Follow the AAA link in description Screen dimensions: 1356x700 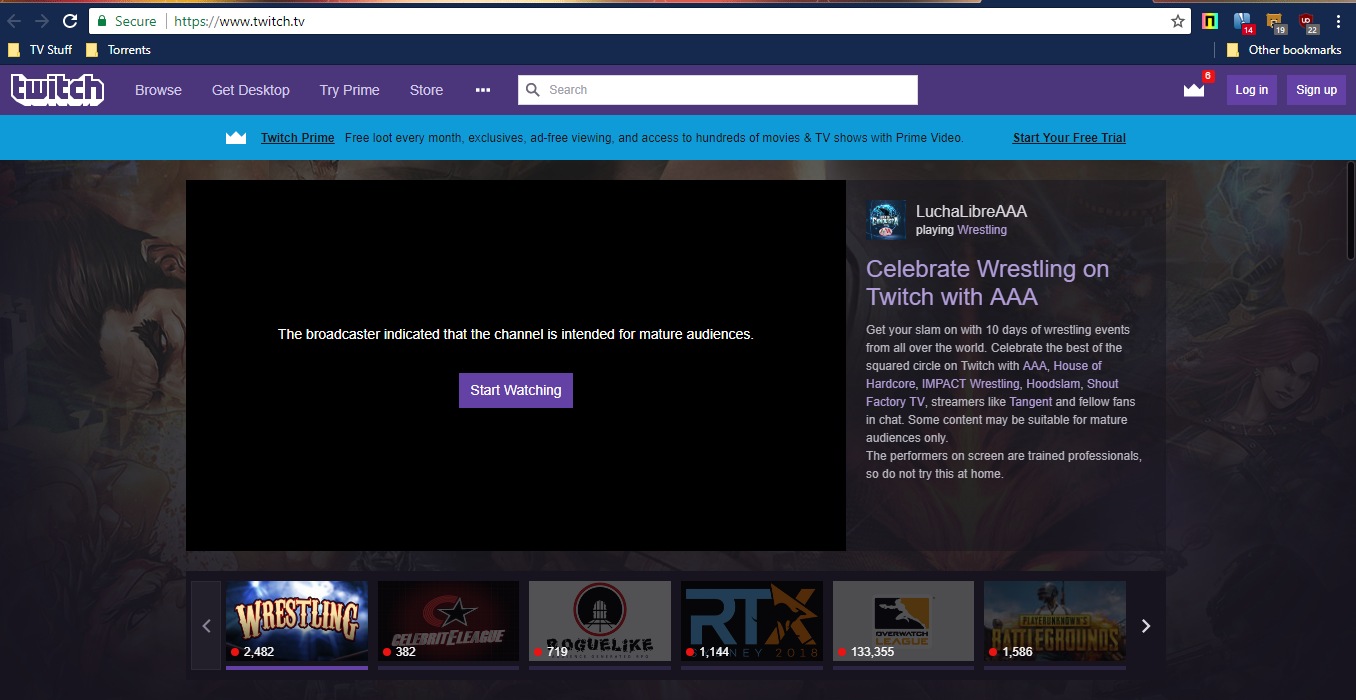[1034, 366]
